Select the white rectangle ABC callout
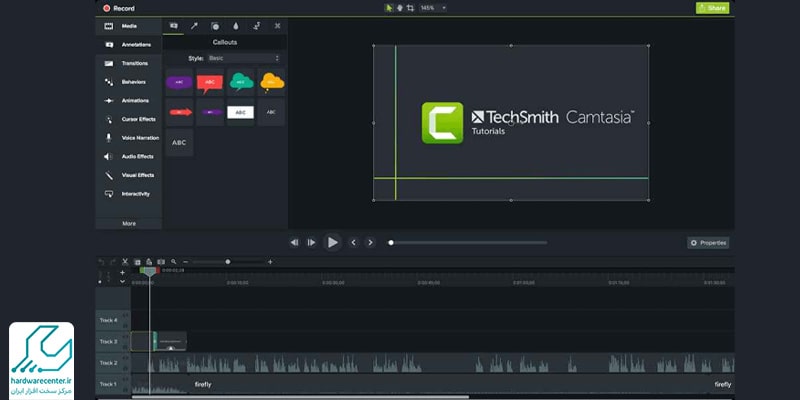Screen dimensions: 800x400 [240, 112]
